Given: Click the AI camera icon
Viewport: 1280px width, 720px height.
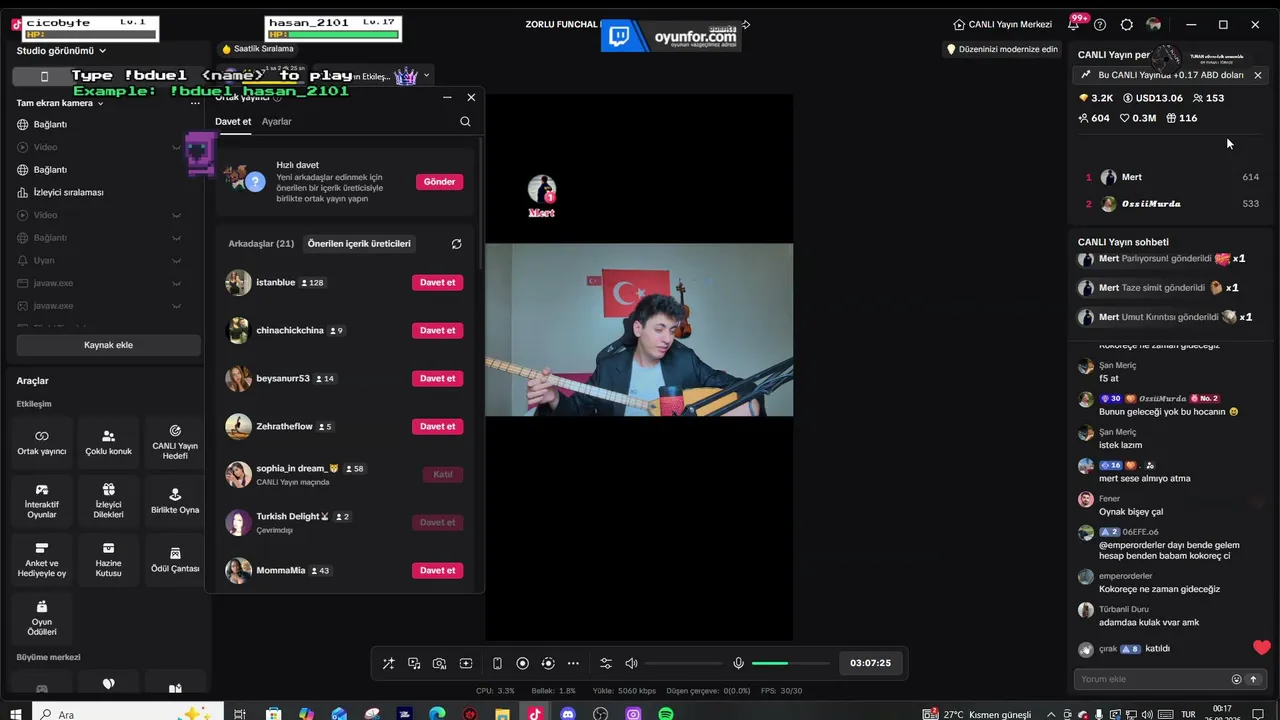Looking at the screenshot, I should click(x=440, y=663).
